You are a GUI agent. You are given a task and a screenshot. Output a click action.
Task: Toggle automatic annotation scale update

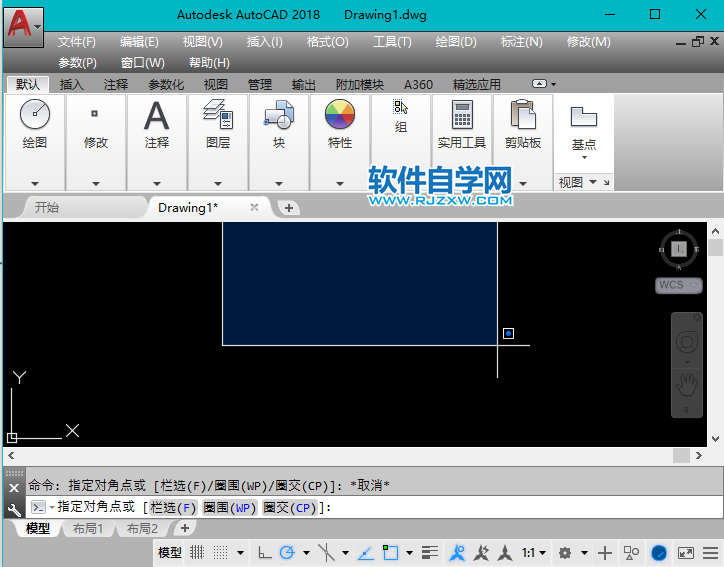[481, 552]
